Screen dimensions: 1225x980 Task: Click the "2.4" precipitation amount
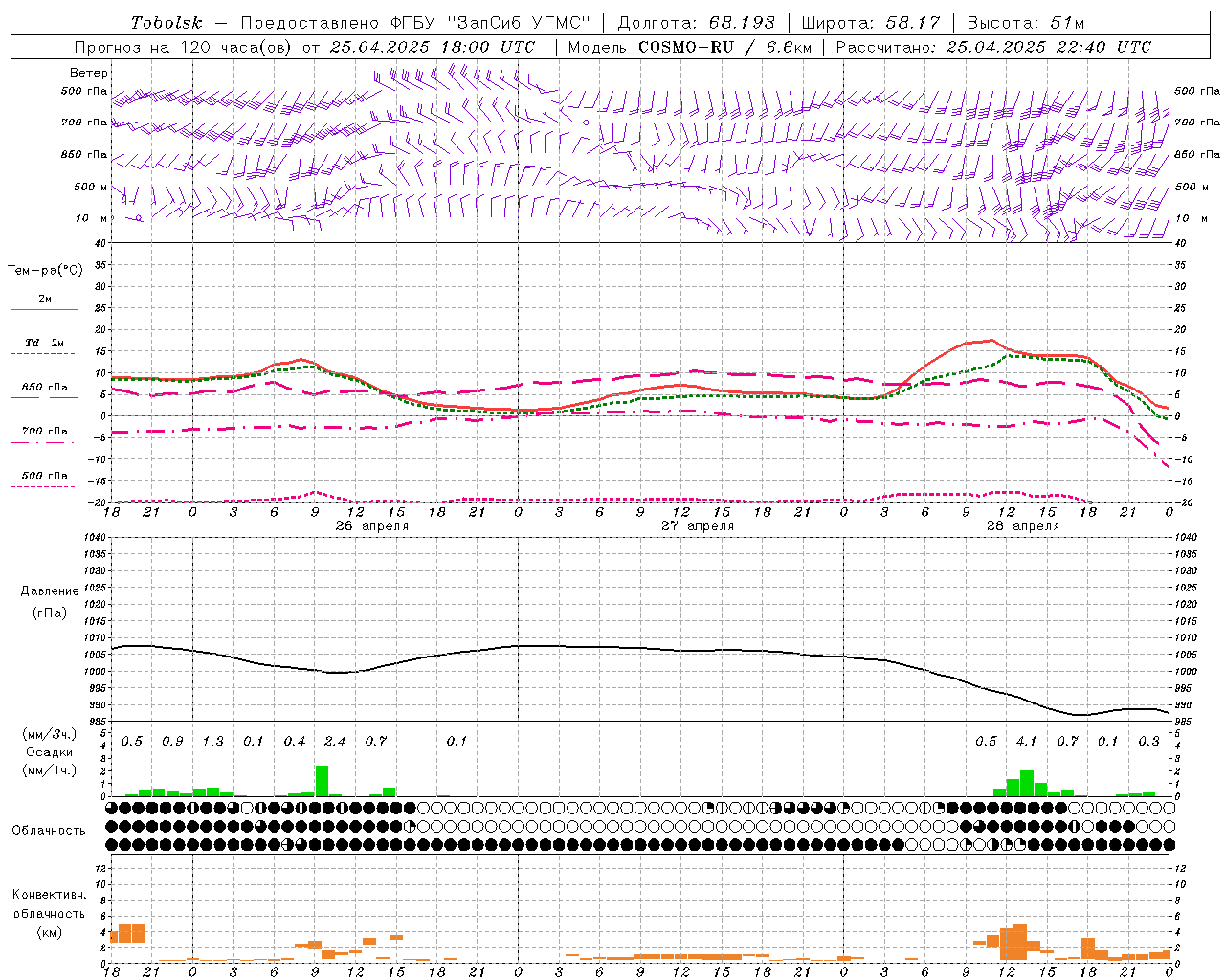[335, 741]
